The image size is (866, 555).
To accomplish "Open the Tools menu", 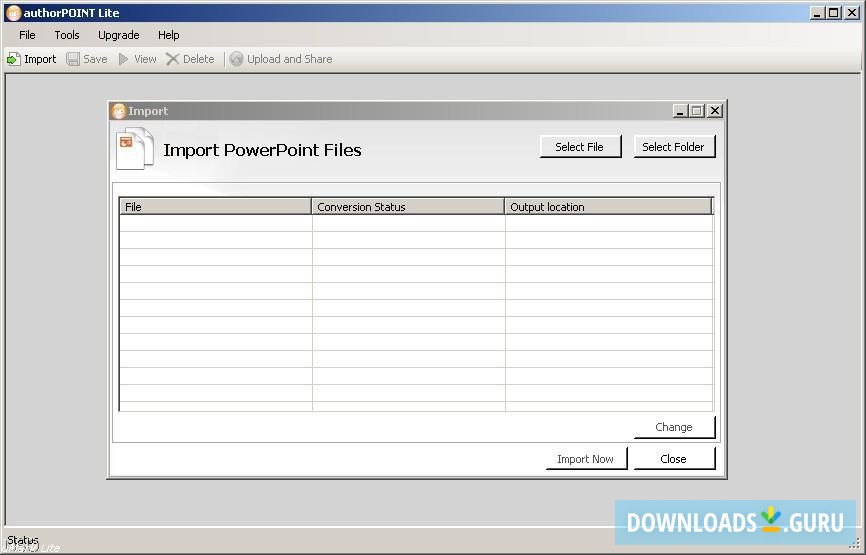I will (67, 35).
